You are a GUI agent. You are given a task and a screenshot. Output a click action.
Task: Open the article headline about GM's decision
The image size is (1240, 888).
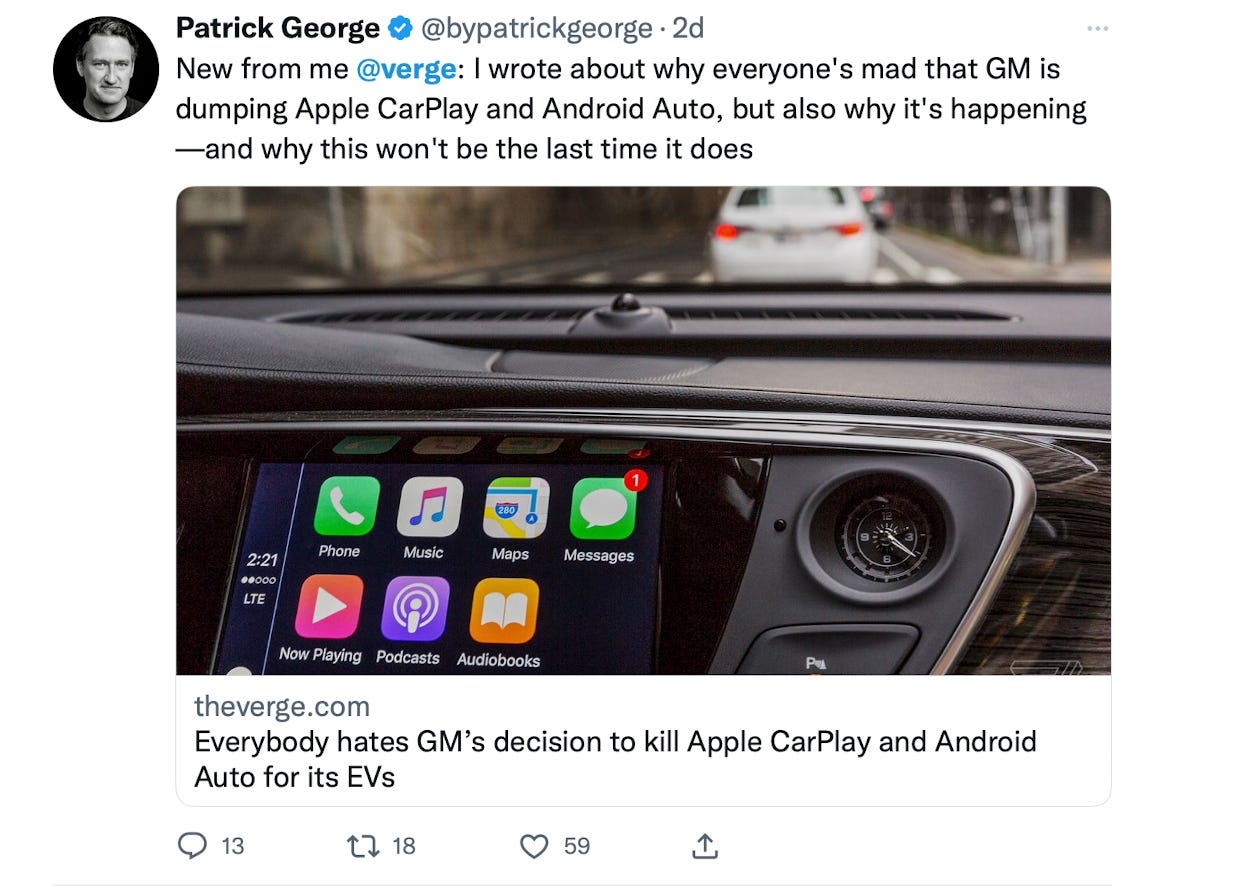615,759
